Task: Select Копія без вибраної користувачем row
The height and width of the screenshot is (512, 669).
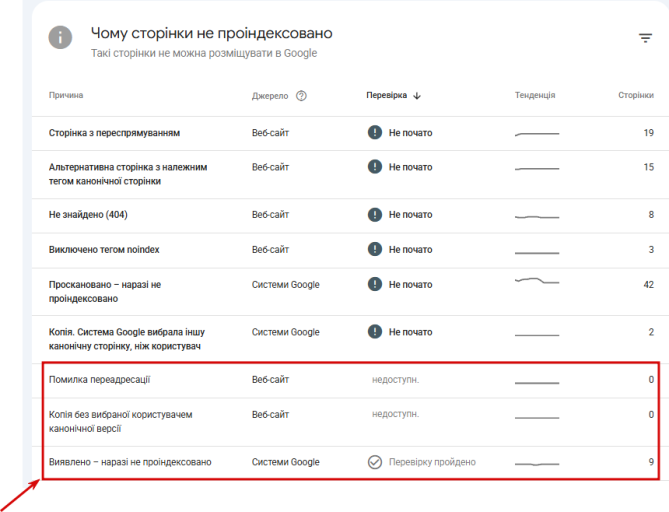Action: point(350,422)
